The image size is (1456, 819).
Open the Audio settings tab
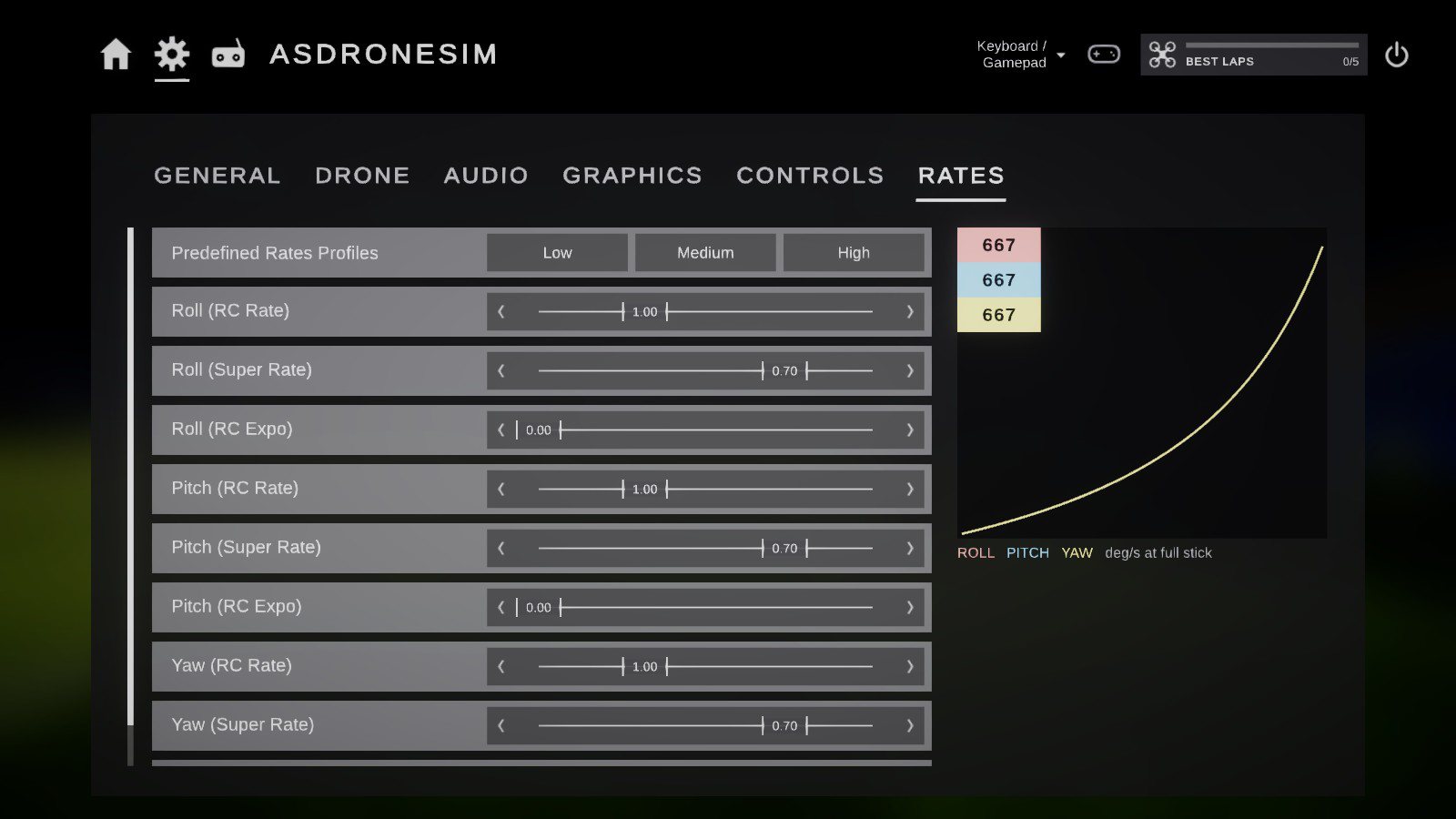[x=486, y=176]
